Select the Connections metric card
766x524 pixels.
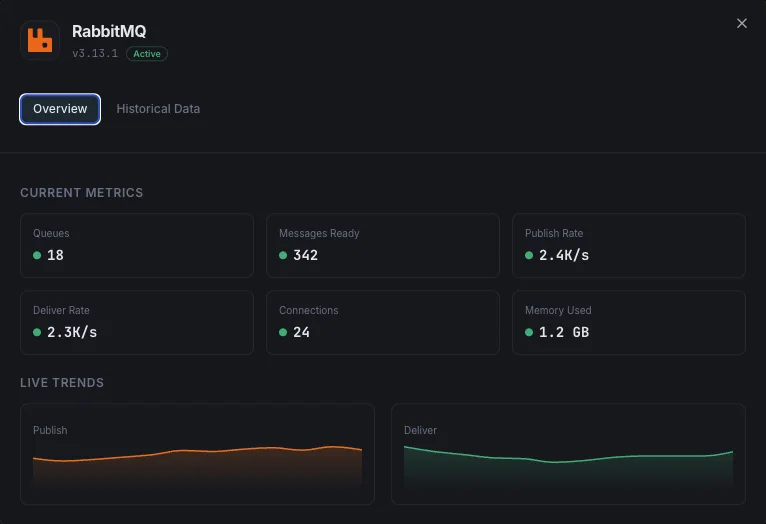[383, 322]
